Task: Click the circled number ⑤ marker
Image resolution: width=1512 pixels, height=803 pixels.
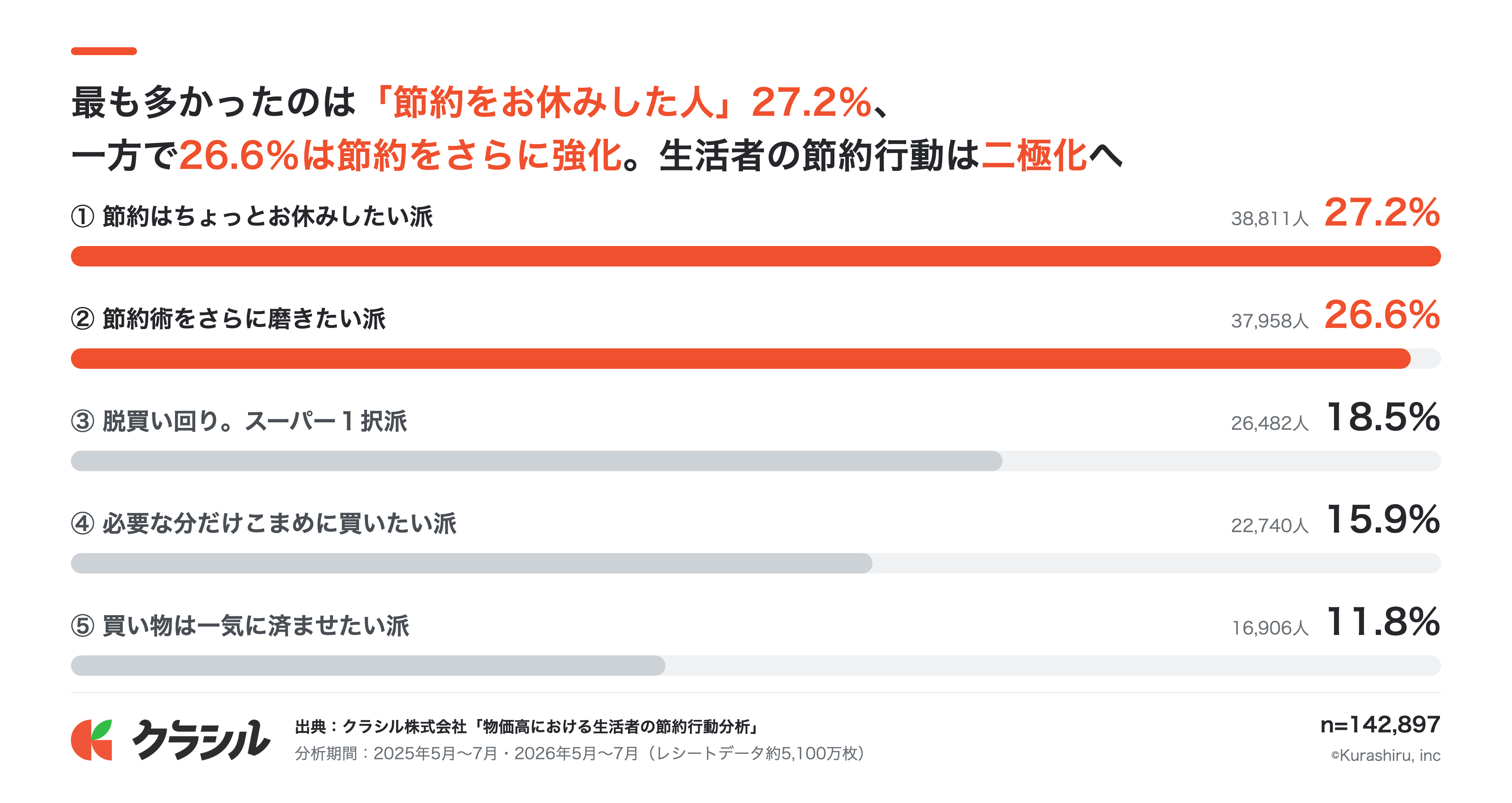Action: point(83,626)
